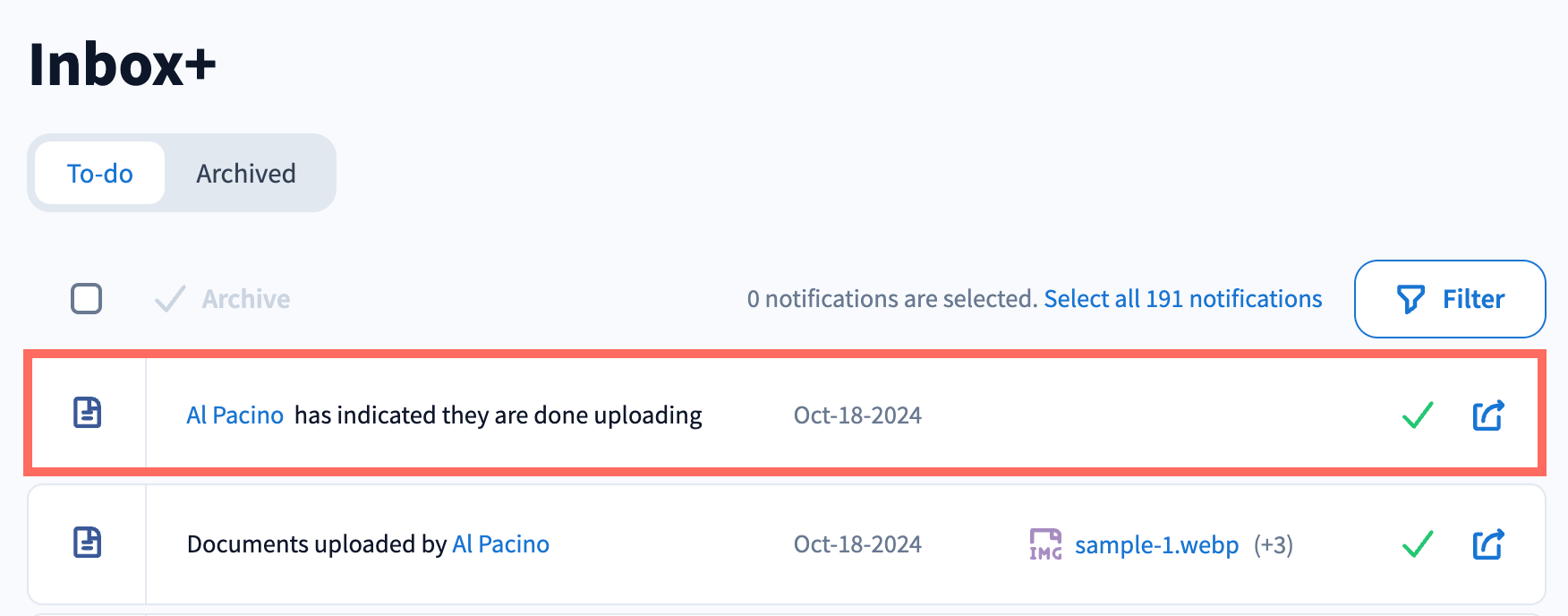
Task: Toggle the select-all notifications checkbox
Action: (87, 299)
